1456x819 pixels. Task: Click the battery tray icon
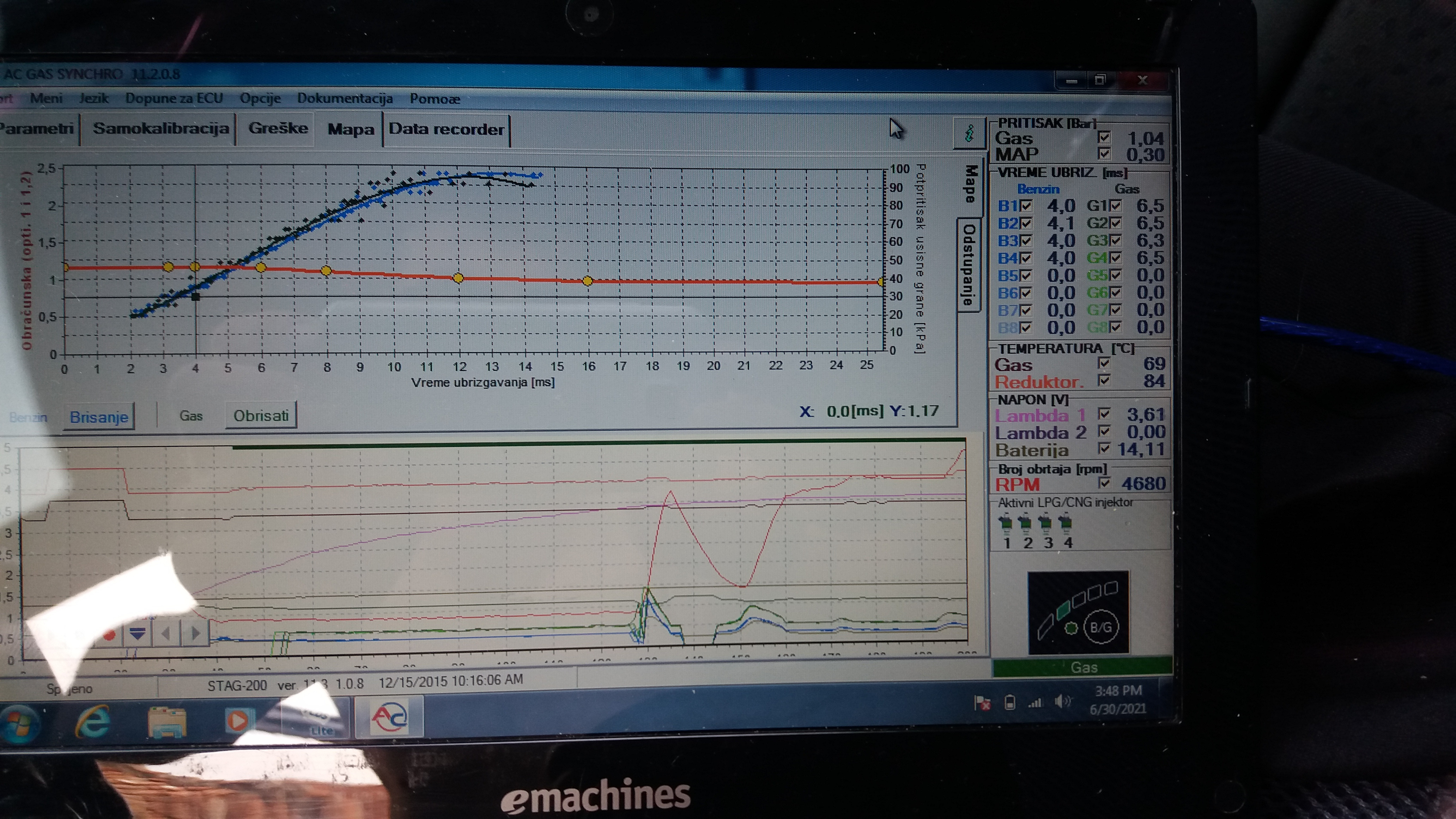point(1009,703)
